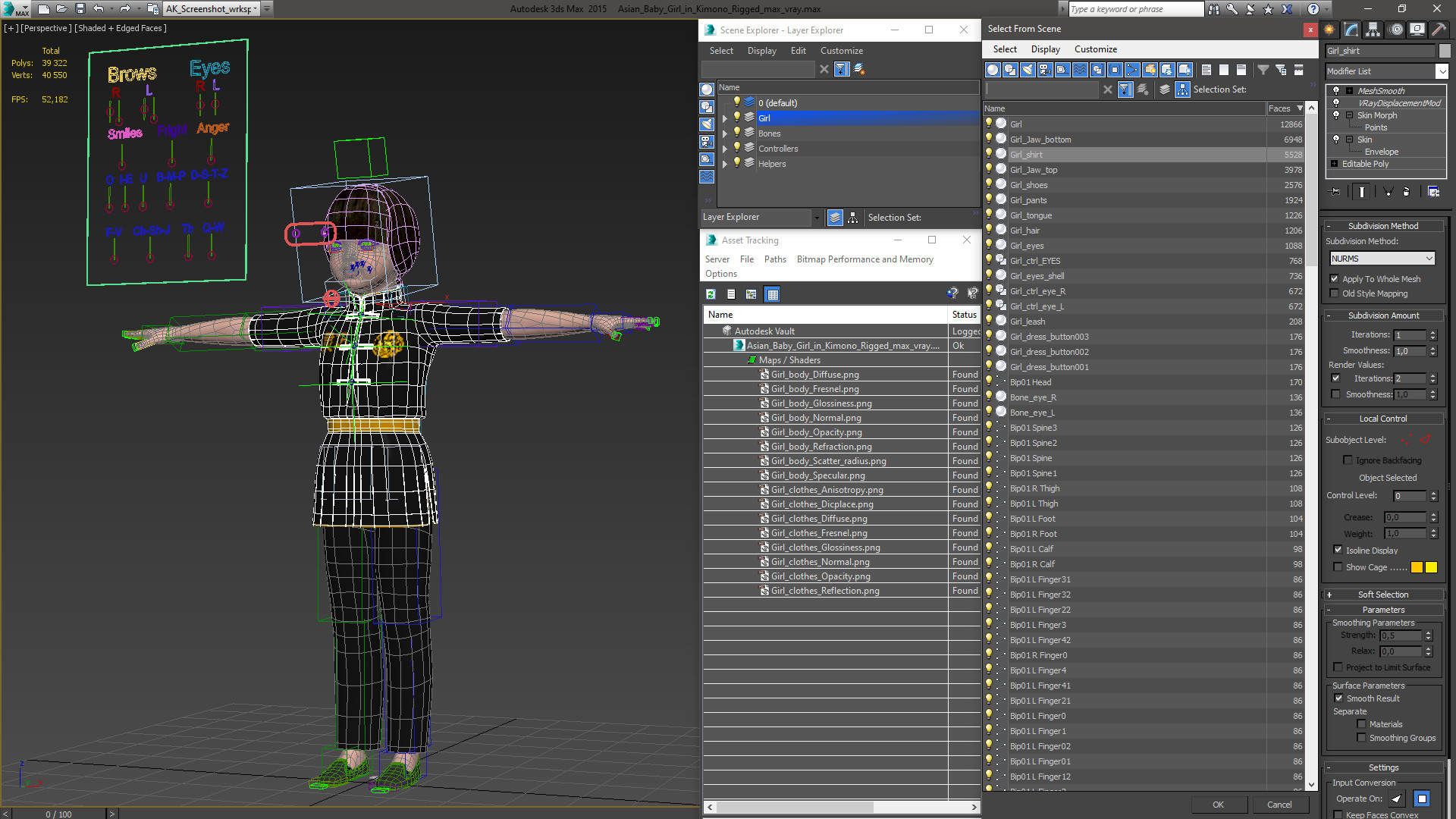Screen dimensions: 1456x819
Task: Expand the Soft Selection rollout
Action: (x=1383, y=595)
